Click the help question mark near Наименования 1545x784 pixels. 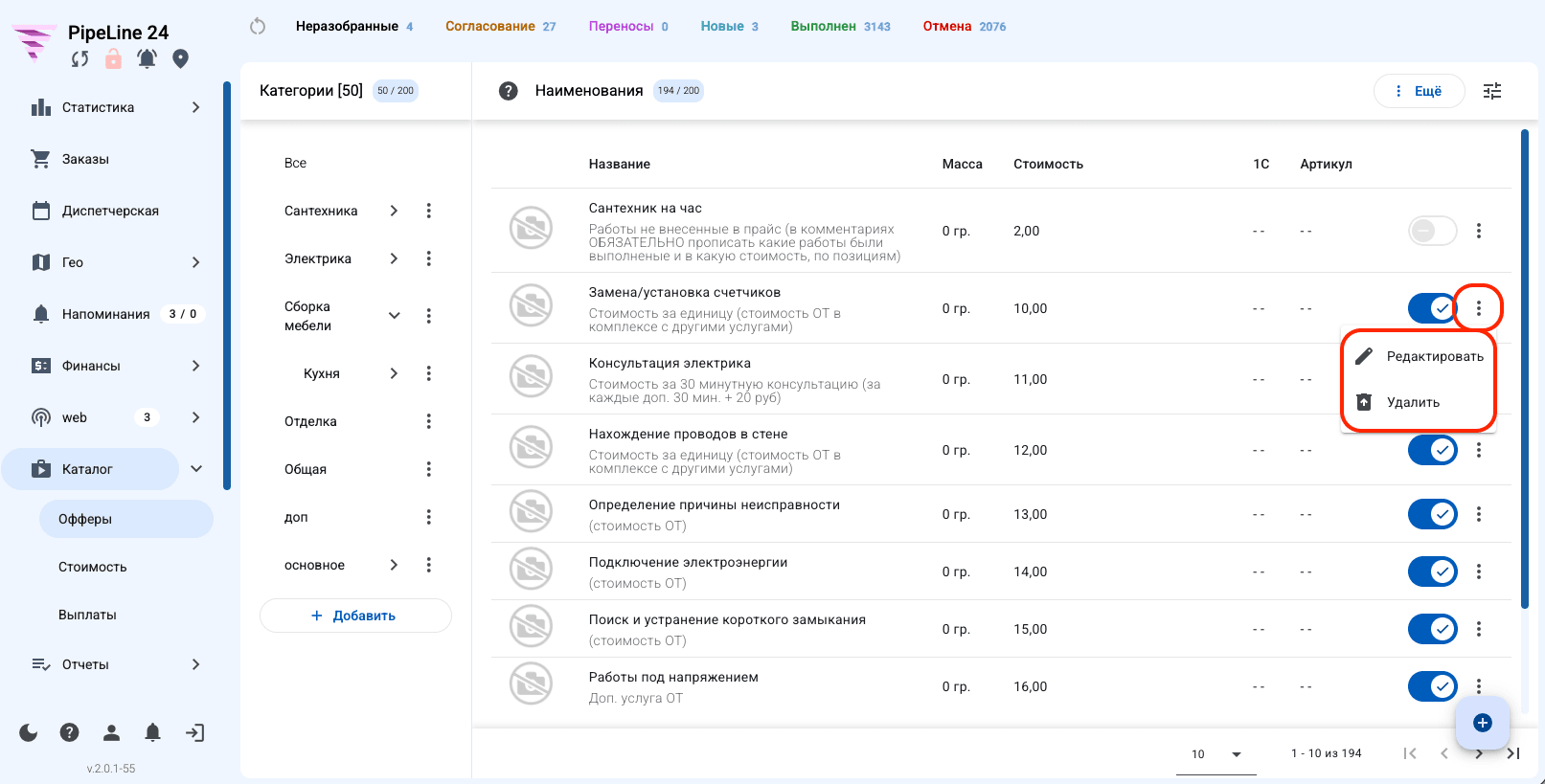[509, 91]
